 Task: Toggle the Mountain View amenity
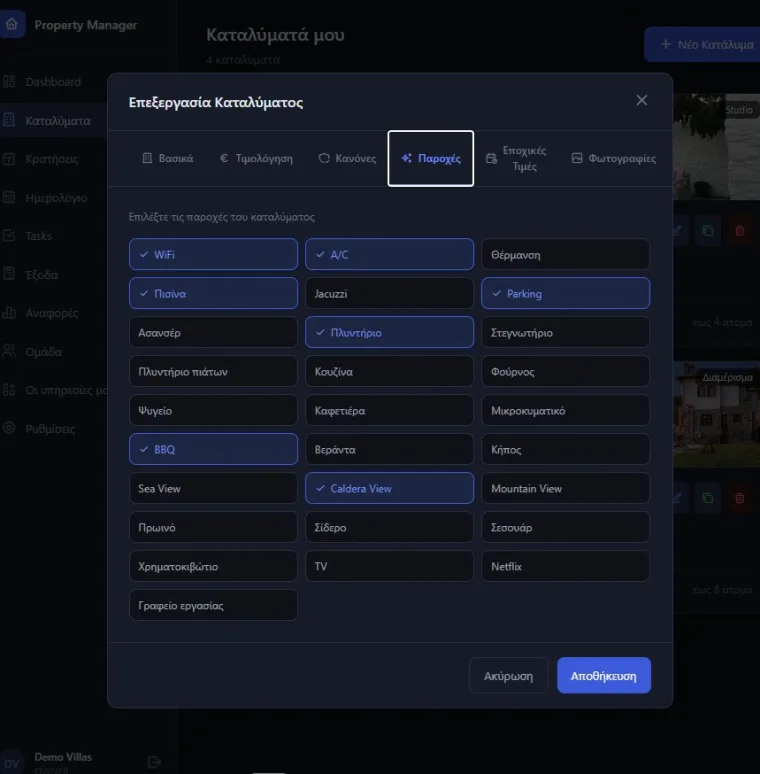566,488
